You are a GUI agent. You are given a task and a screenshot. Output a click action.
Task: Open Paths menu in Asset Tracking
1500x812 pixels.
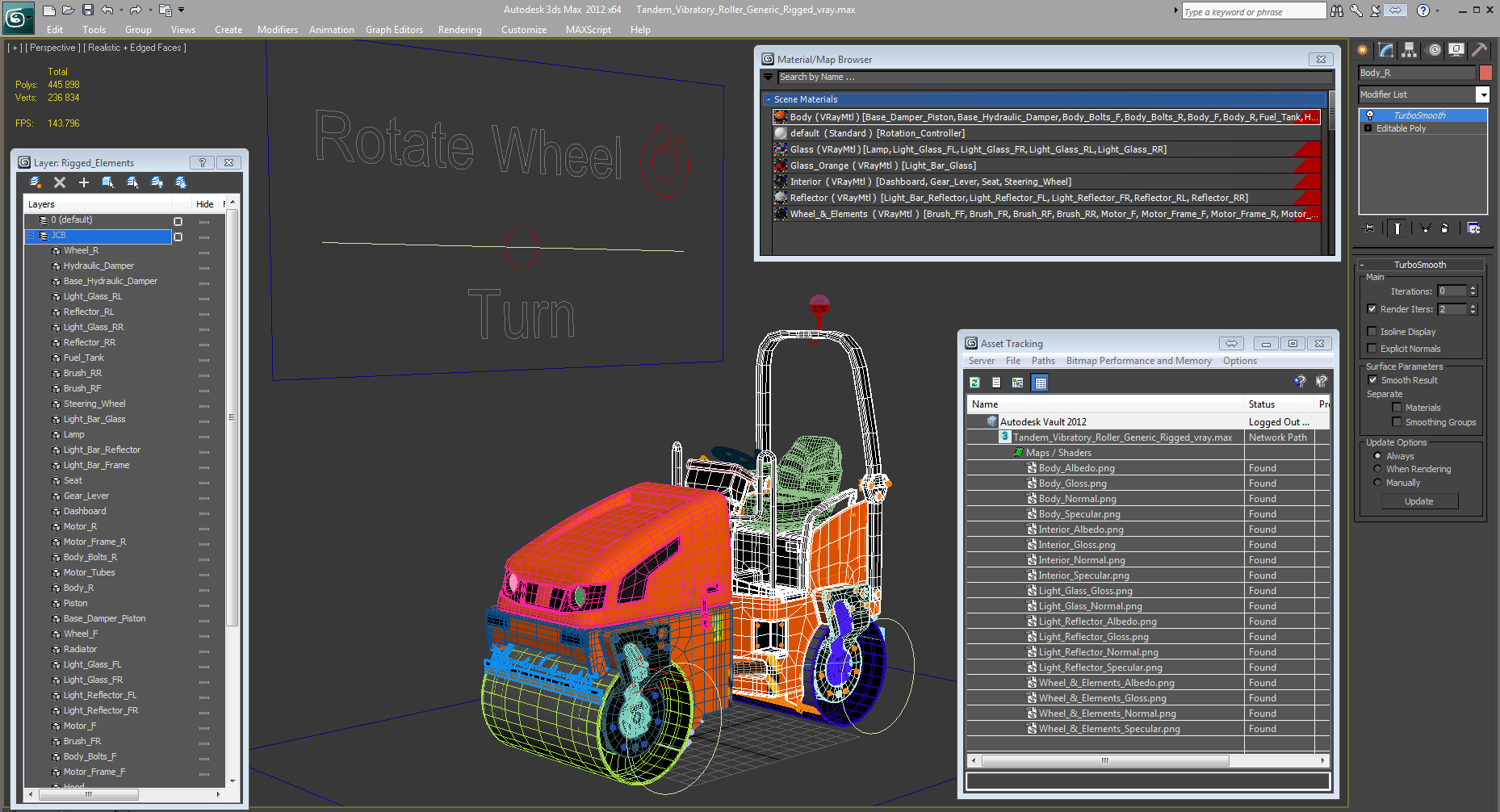1043,361
